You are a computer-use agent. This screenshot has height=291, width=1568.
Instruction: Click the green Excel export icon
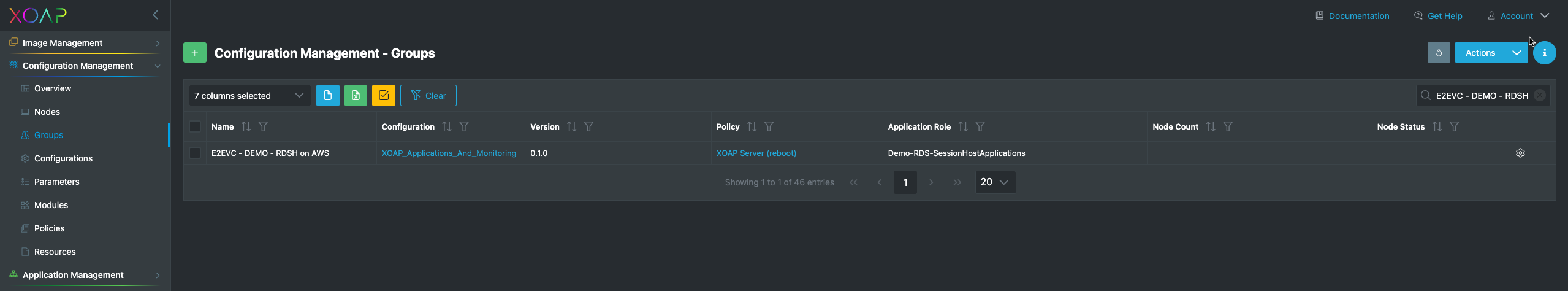[356, 96]
